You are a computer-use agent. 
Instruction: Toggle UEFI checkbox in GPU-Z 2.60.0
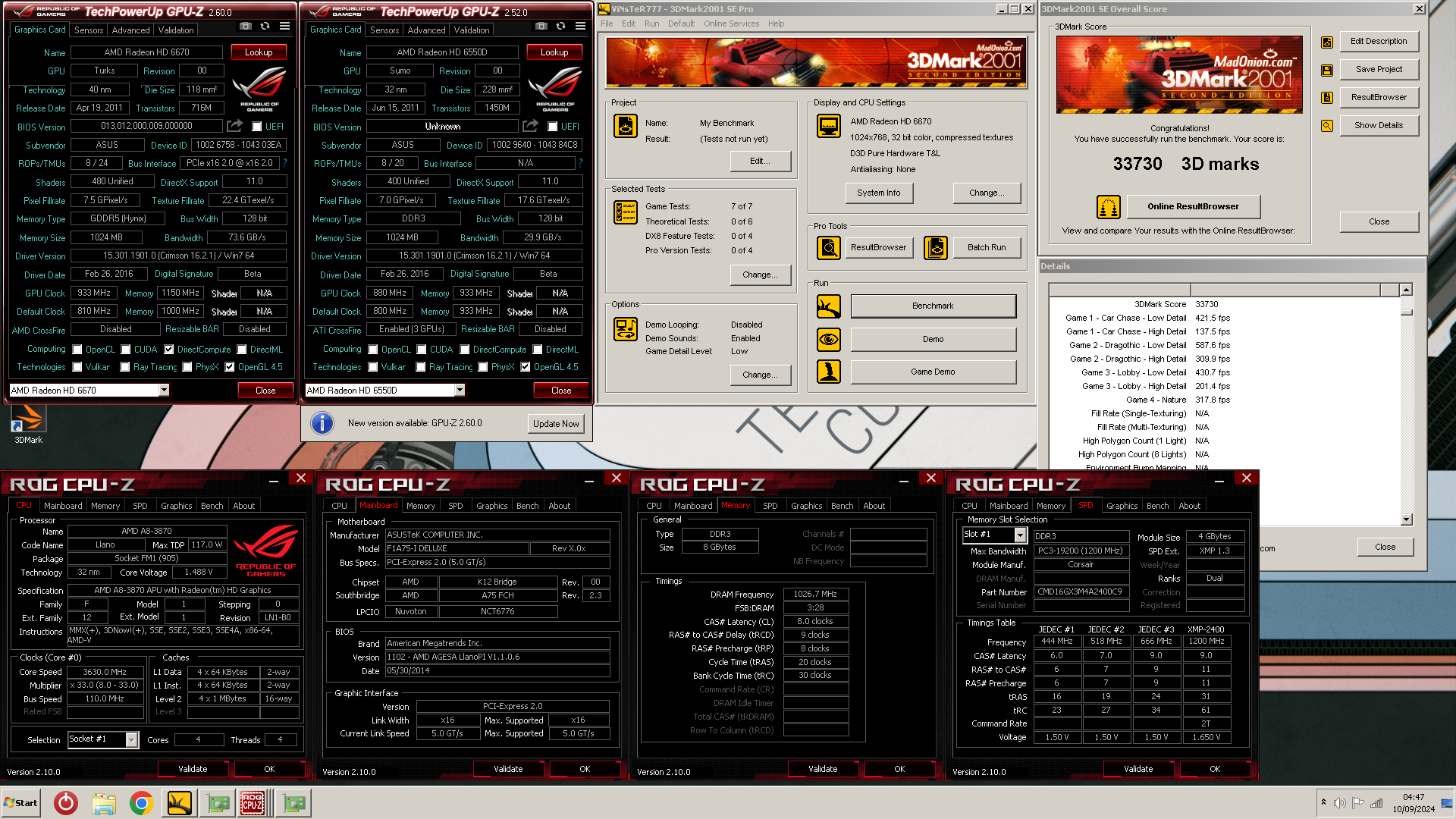click(x=257, y=127)
